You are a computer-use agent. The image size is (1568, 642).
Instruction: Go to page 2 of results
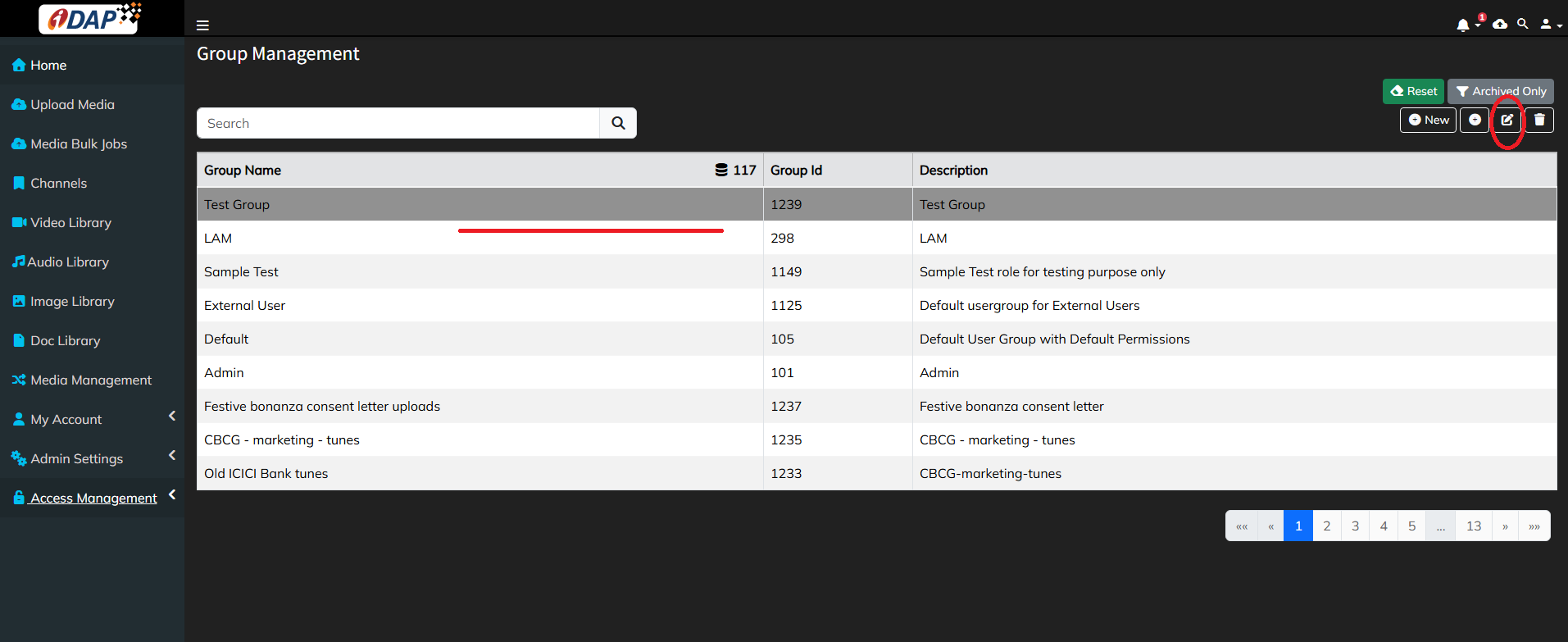click(1326, 526)
